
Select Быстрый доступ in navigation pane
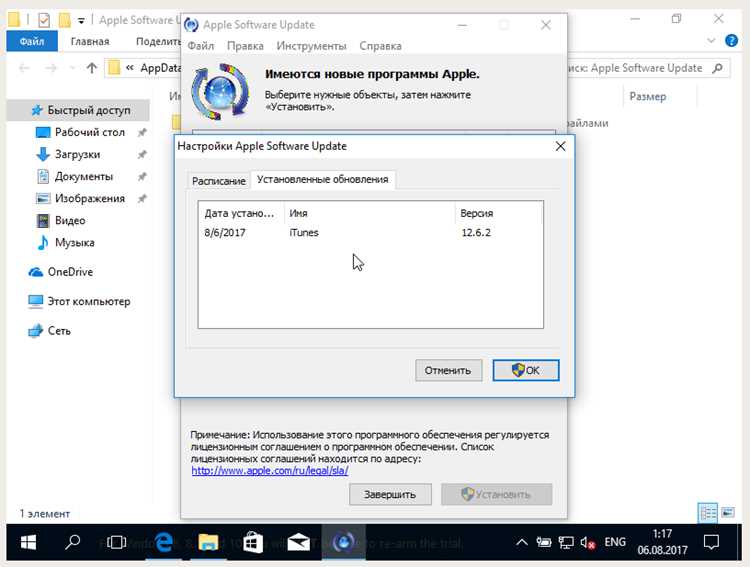pyautogui.click(x=80, y=110)
